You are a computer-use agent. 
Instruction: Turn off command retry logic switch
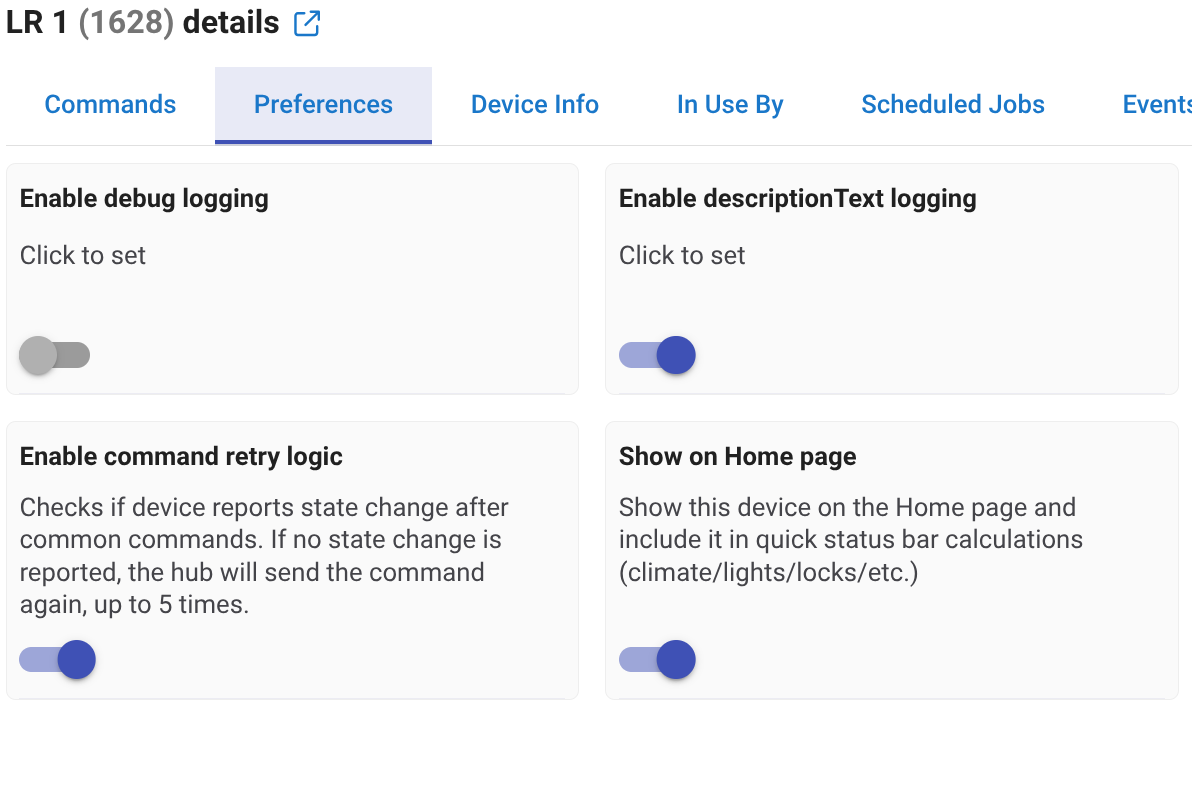[57, 659]
